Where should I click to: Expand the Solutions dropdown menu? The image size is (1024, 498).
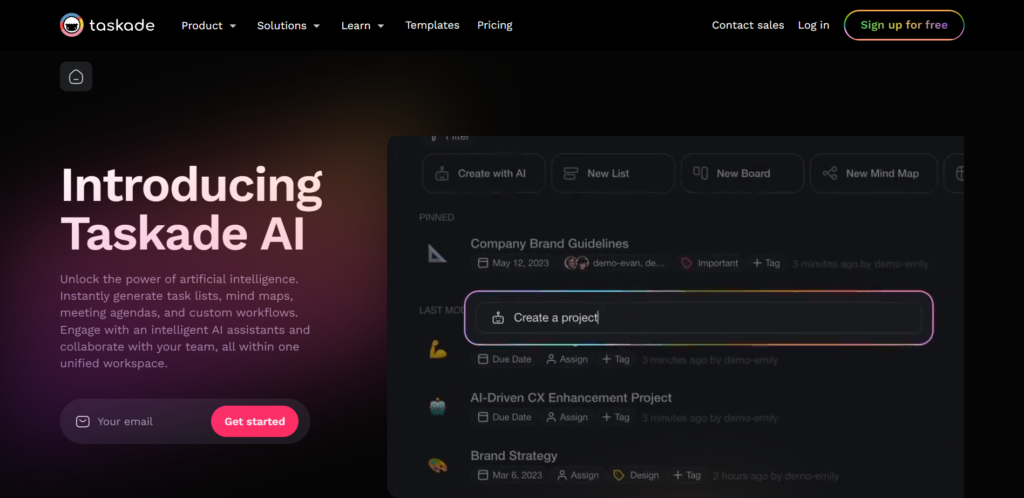coord(289,25)
